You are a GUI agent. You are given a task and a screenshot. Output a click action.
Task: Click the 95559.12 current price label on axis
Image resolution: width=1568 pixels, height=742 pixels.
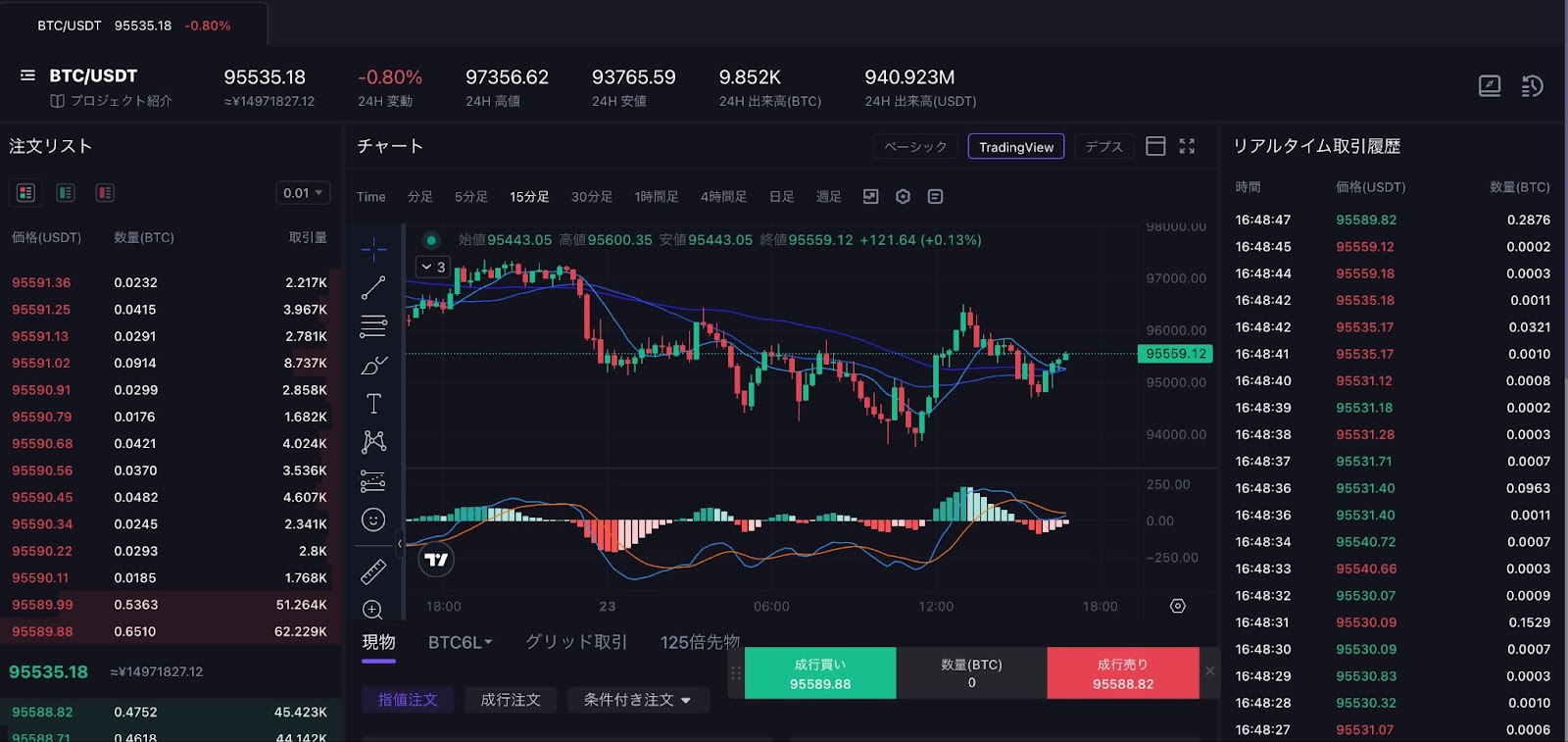point(1176,354)
